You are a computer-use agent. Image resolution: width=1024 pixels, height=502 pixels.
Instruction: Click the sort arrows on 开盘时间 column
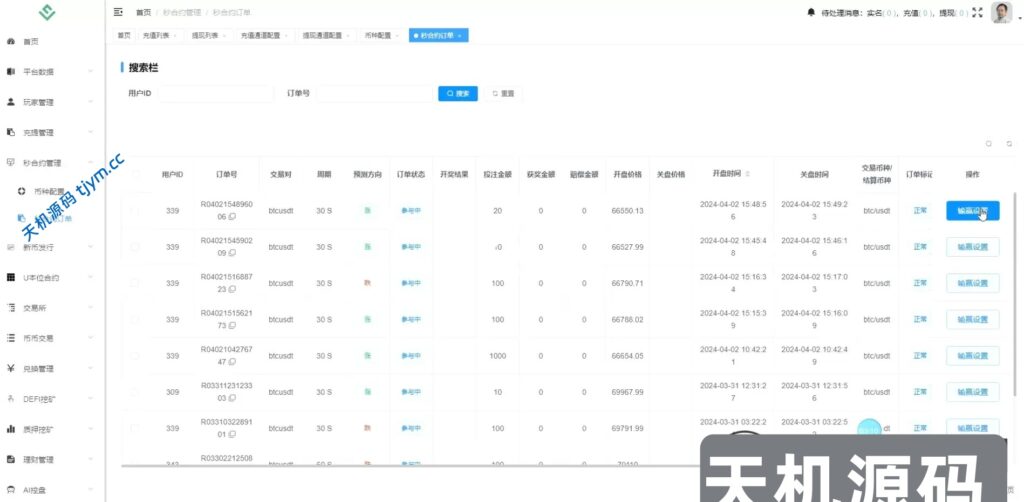tap(746, 173)
